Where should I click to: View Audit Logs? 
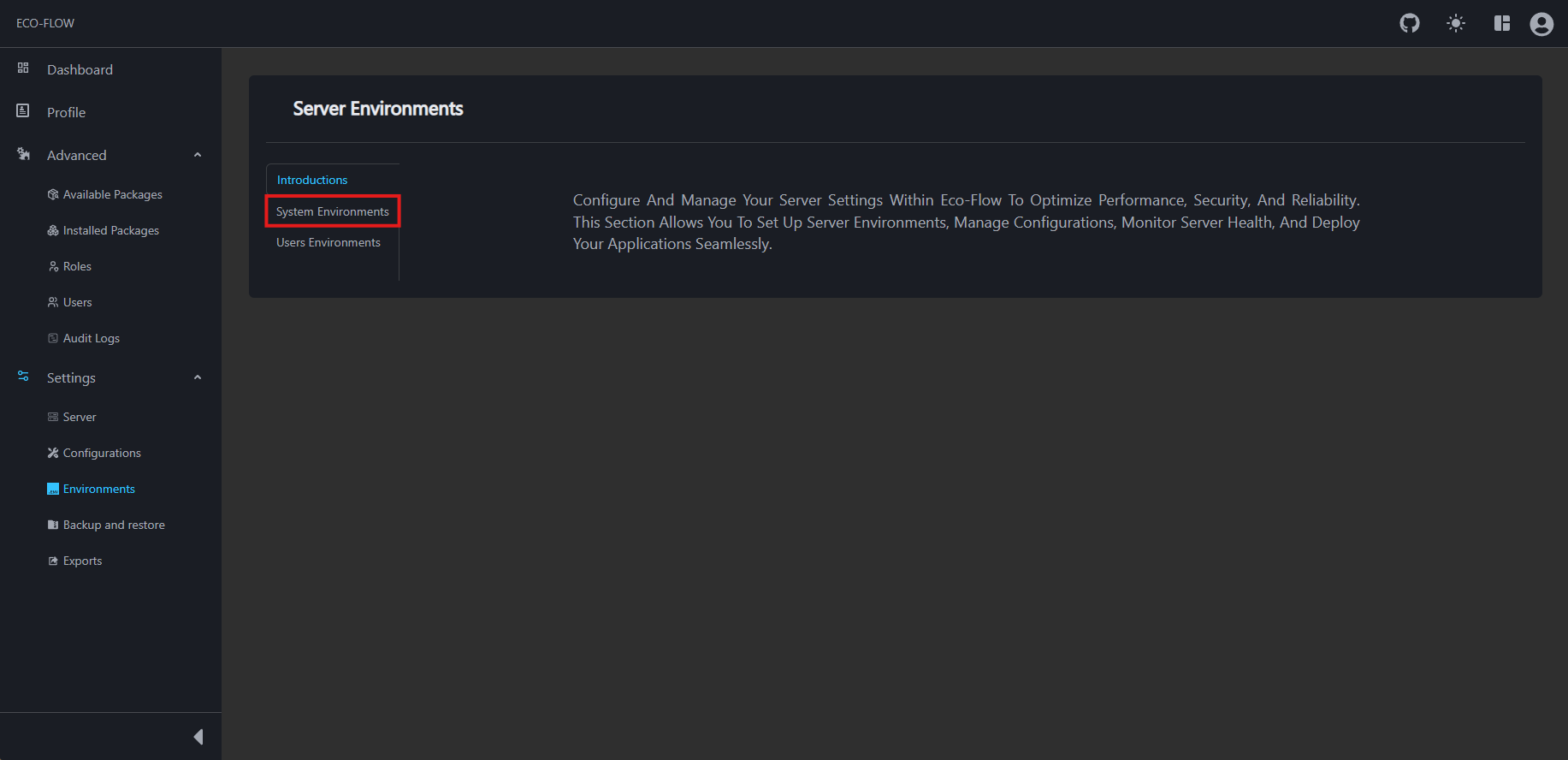[x=92, y=338]
